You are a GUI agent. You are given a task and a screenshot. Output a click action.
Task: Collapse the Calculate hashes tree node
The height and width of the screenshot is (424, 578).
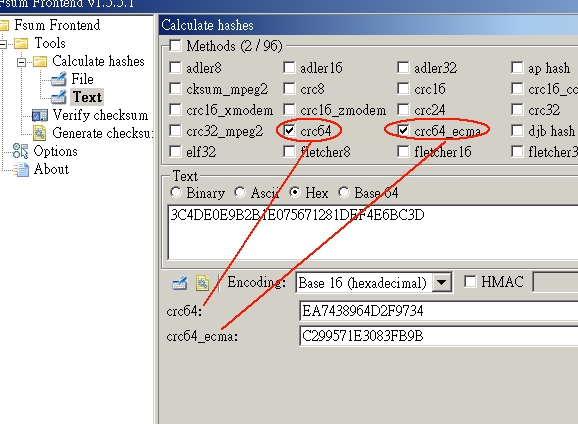[x=21, y=62]
